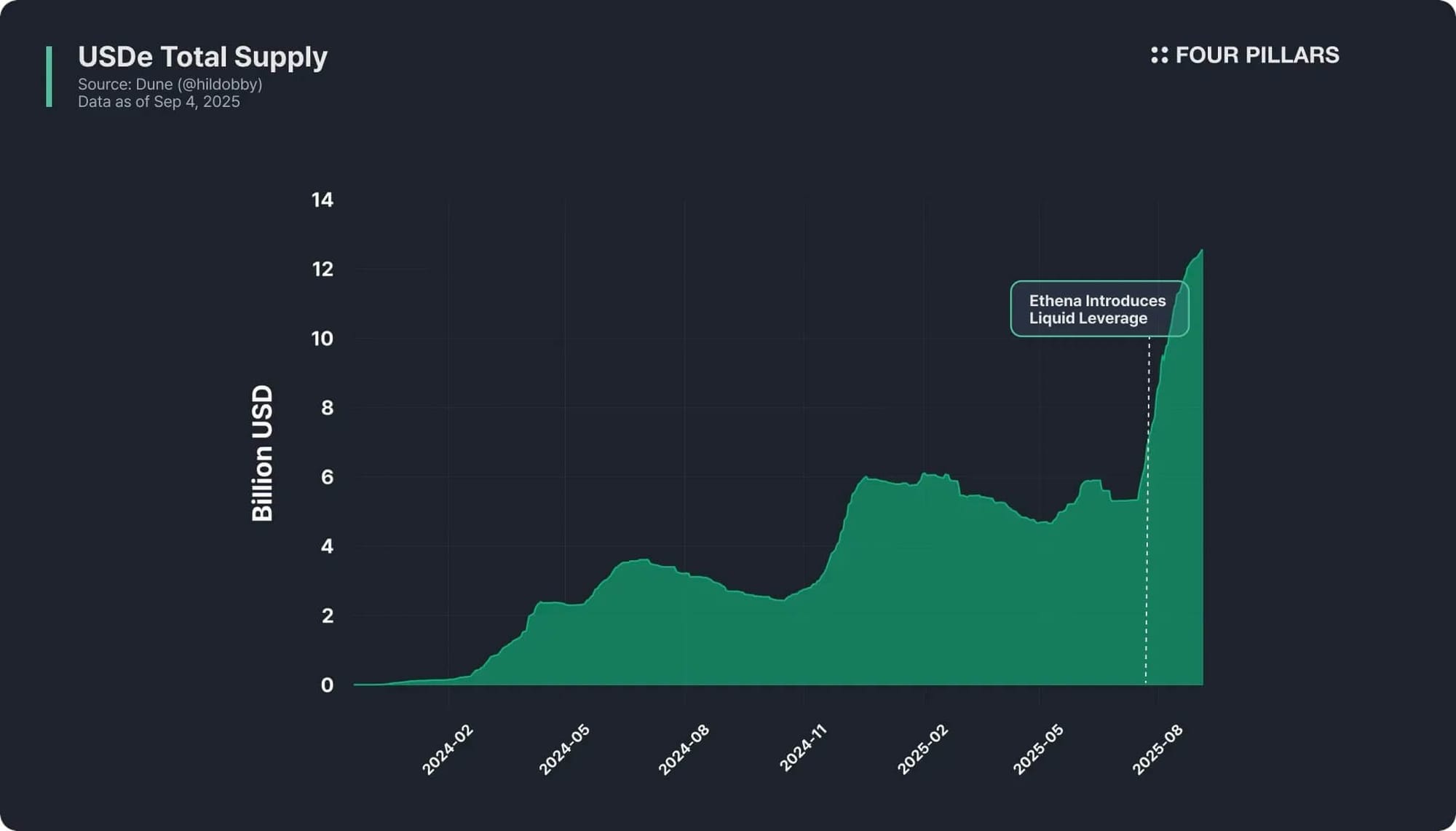Viewport: 1456px width, 831px height.
Task: Click the FOUR PILLARS brand text
Action: [x=1257, y=55]
